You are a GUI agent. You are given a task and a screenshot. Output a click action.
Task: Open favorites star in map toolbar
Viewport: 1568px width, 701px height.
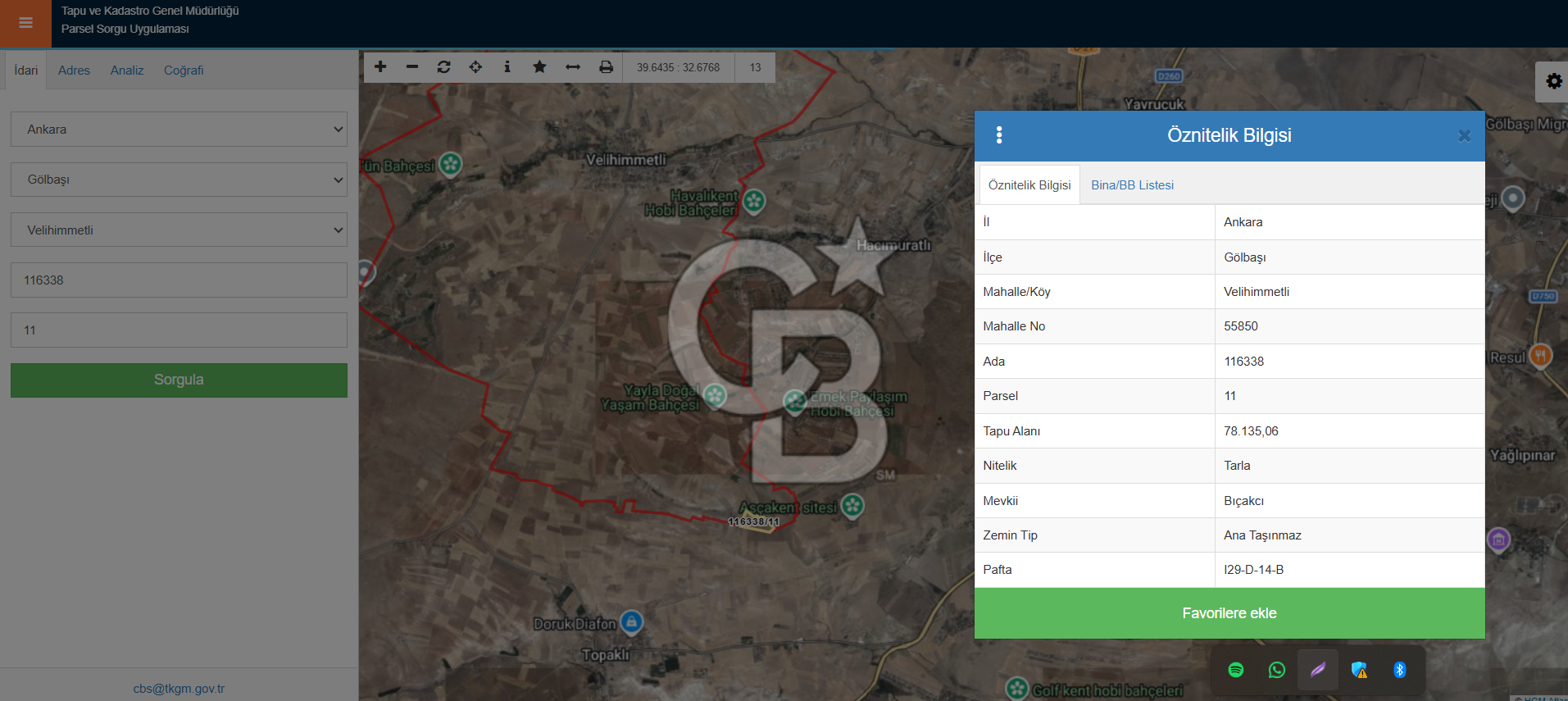(539, 67)
